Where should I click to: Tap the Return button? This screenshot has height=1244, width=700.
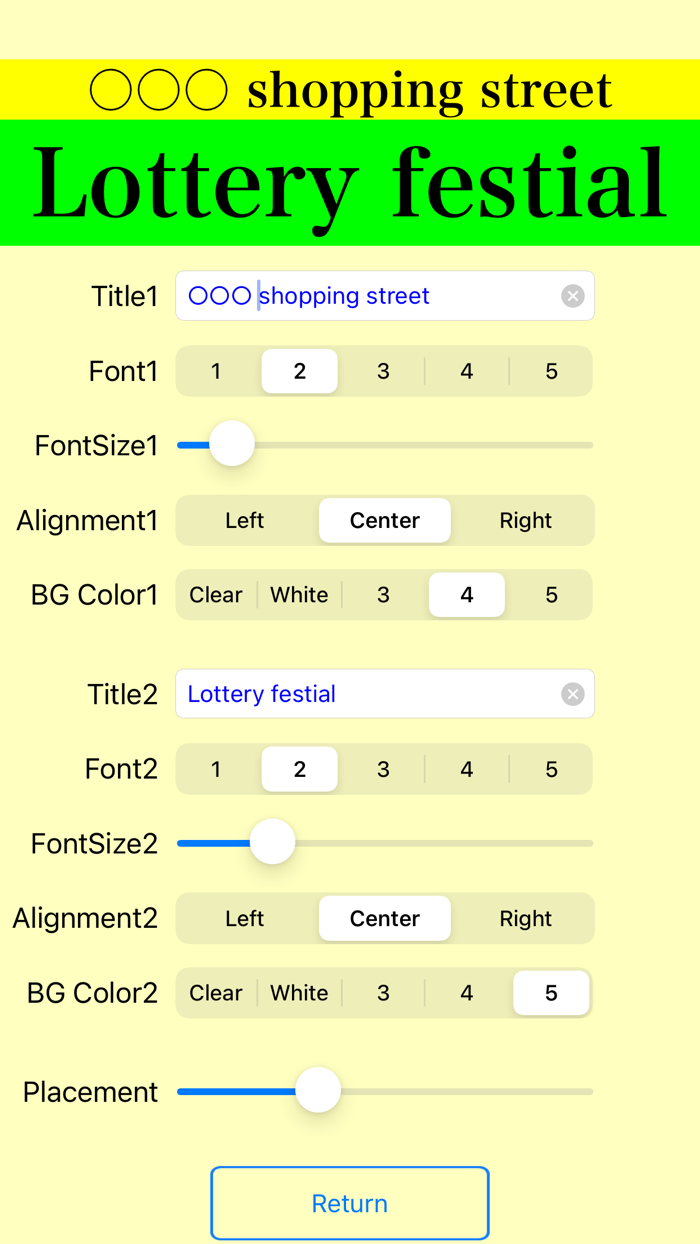(349, 1202)
